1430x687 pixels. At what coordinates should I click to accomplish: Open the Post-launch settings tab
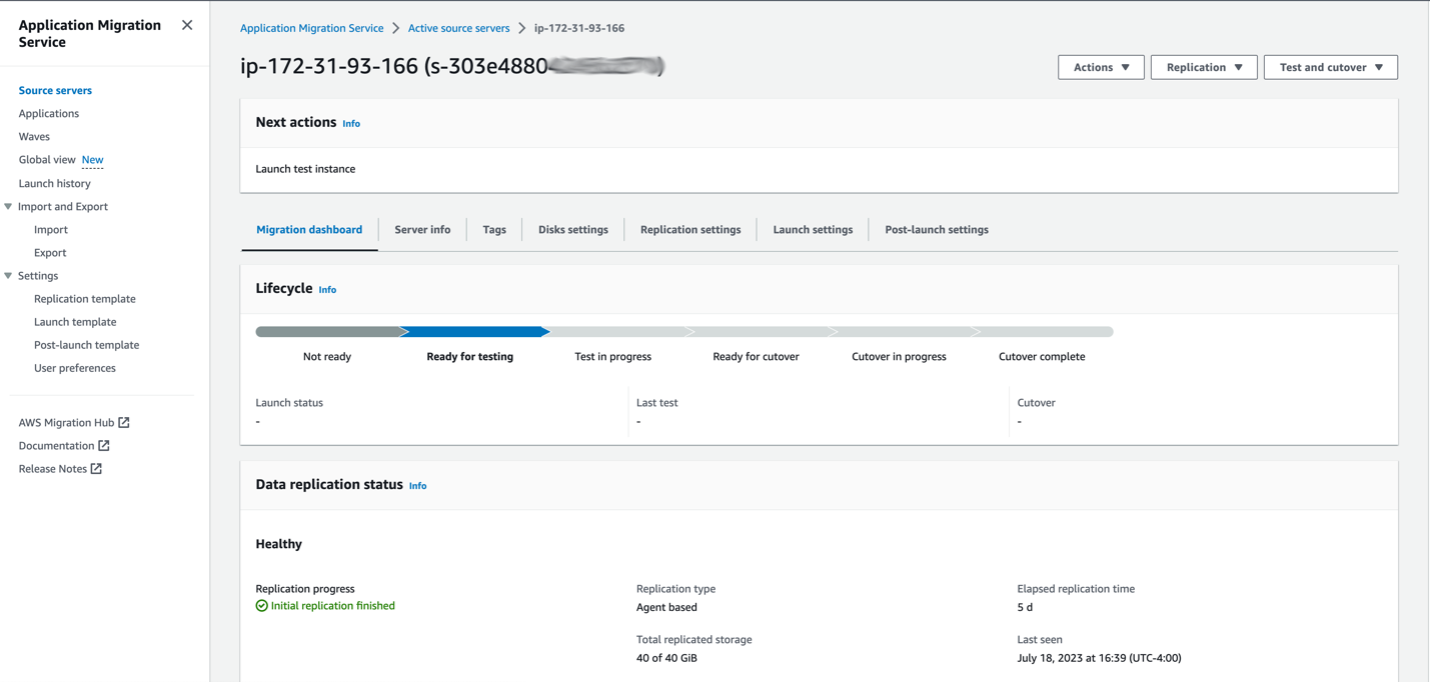(936, 230)
